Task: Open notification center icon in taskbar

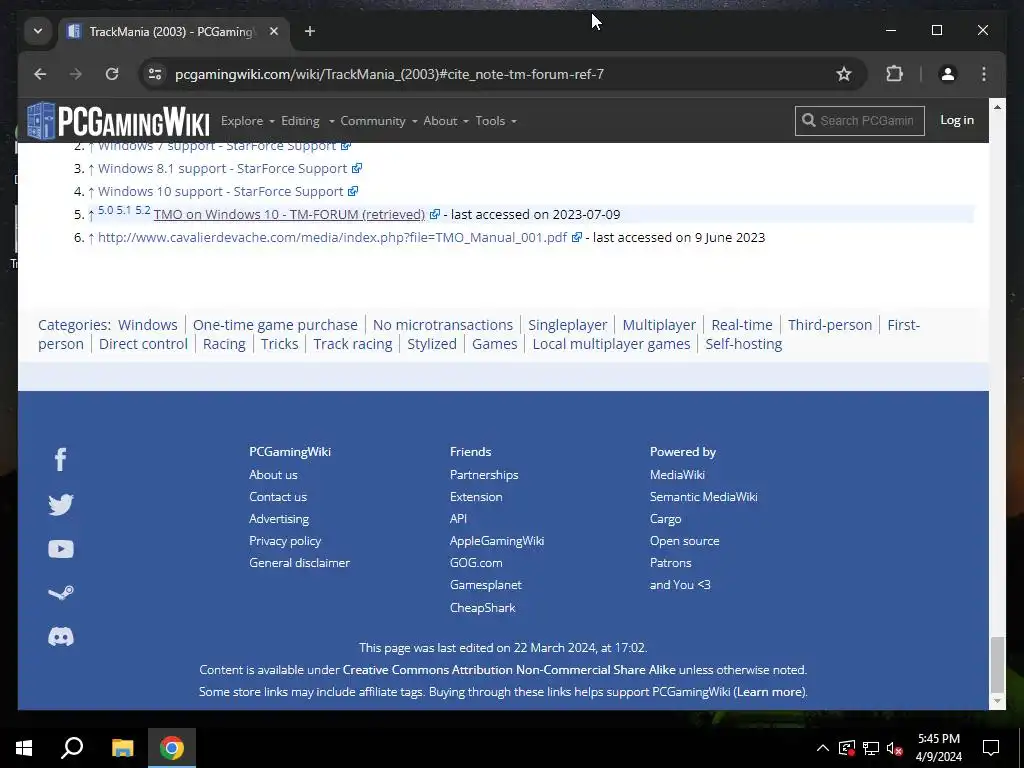Action: [991, 748]
